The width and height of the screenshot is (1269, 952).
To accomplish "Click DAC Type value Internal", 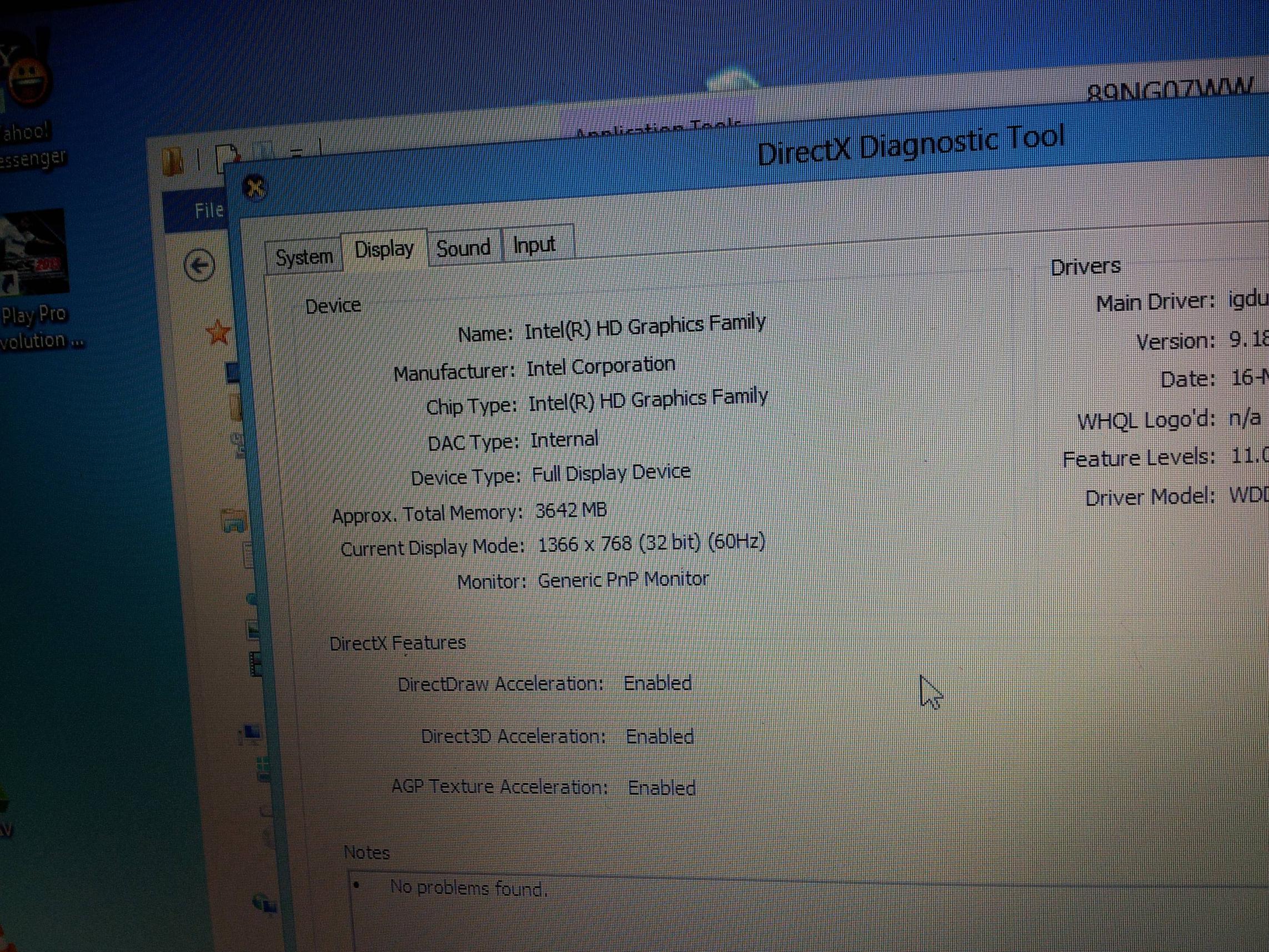I will point(564,440).
